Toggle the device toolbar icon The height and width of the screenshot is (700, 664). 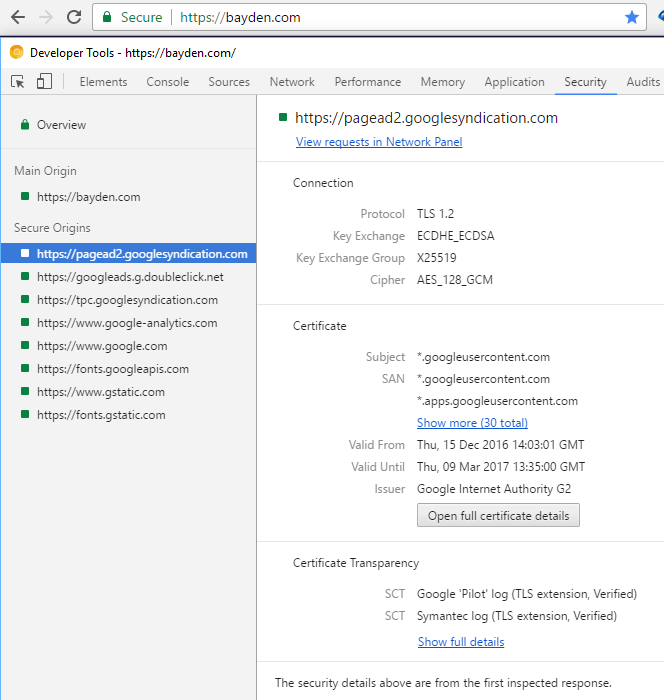pos(43,82)
